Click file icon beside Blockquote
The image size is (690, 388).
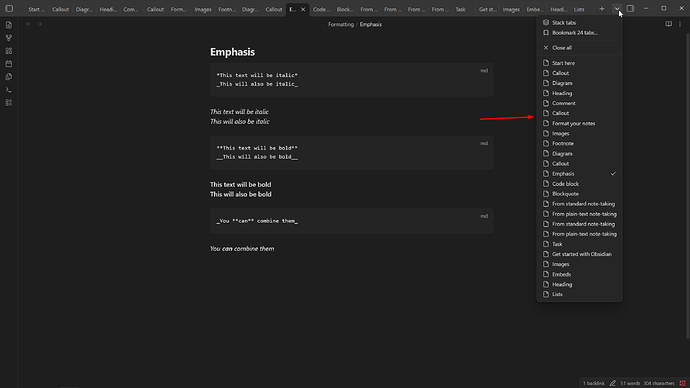546,194
